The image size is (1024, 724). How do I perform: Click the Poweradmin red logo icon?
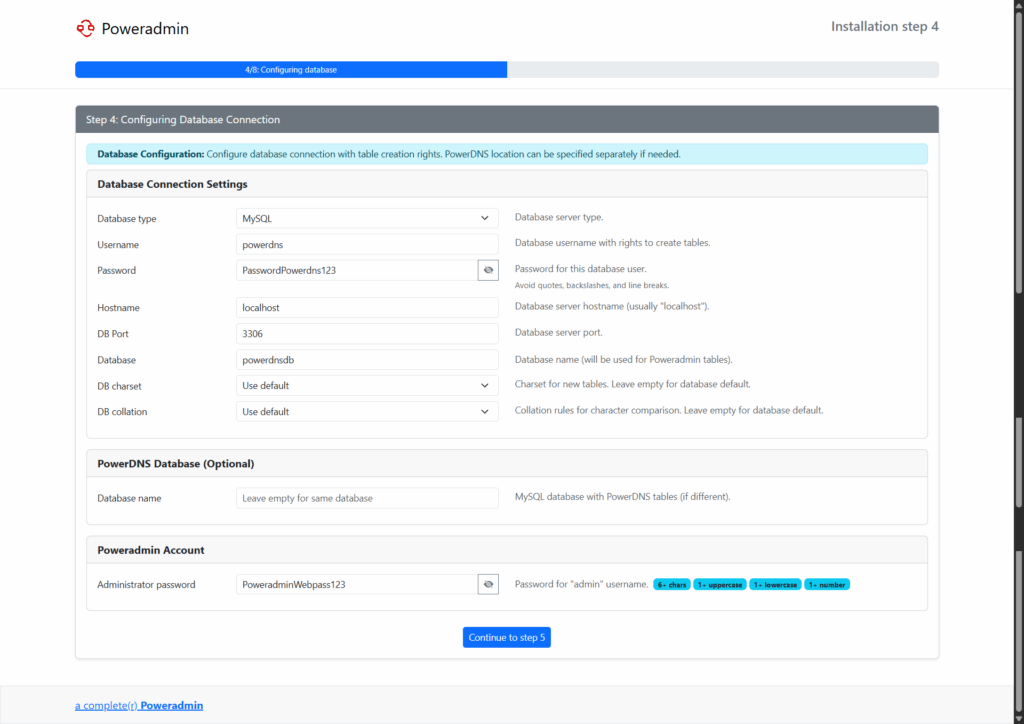pos(86,29)
